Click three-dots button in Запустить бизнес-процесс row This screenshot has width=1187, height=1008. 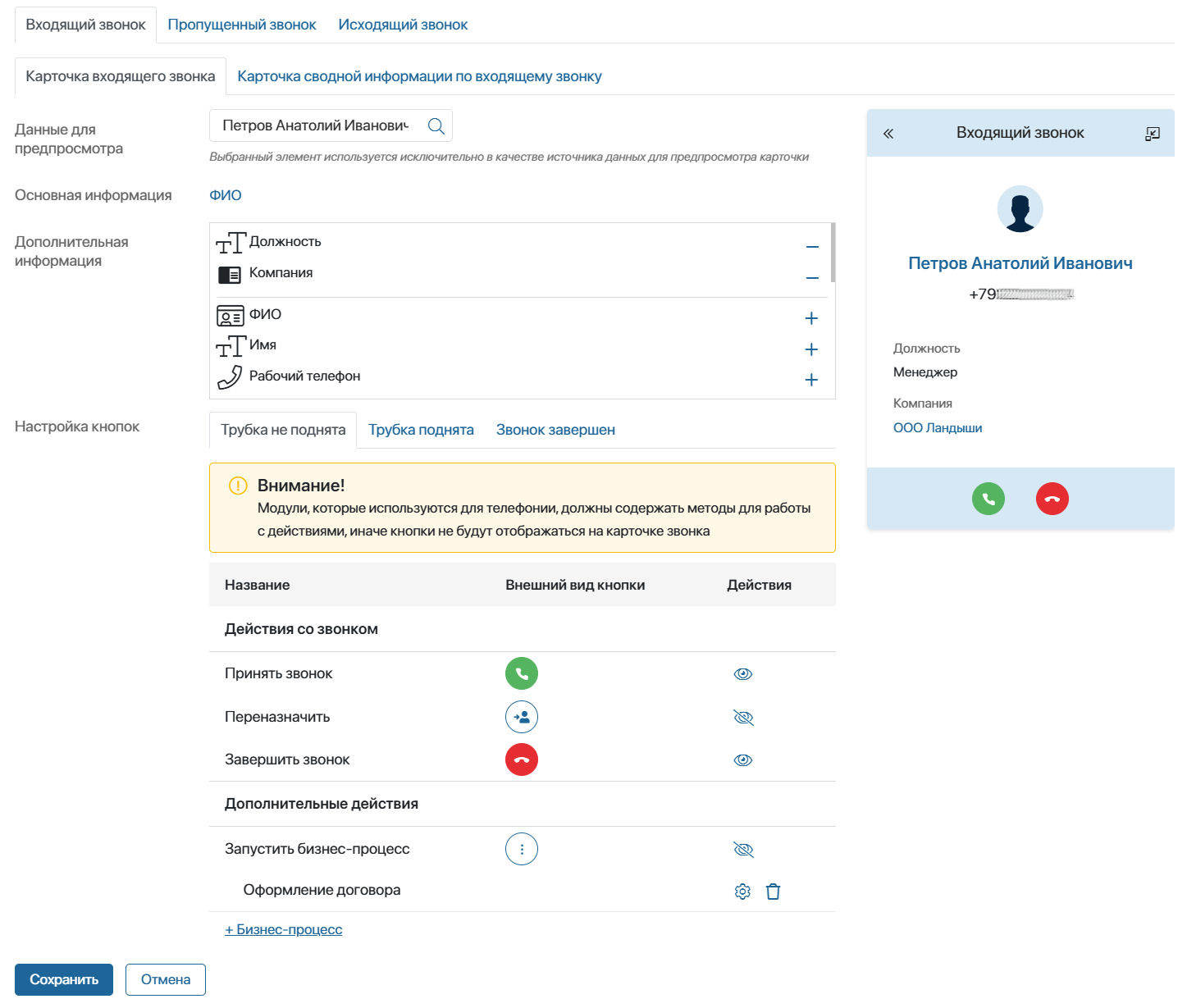click(x=522, y=849)
